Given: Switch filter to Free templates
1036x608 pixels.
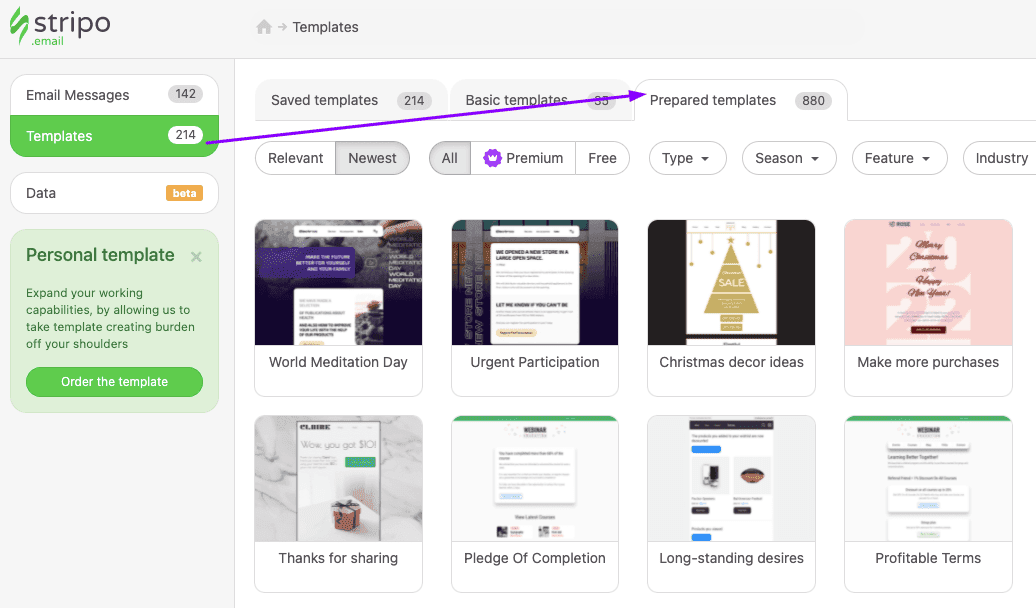Looking at the screenshot, I should pyautogui.click(x=602, y=158).
